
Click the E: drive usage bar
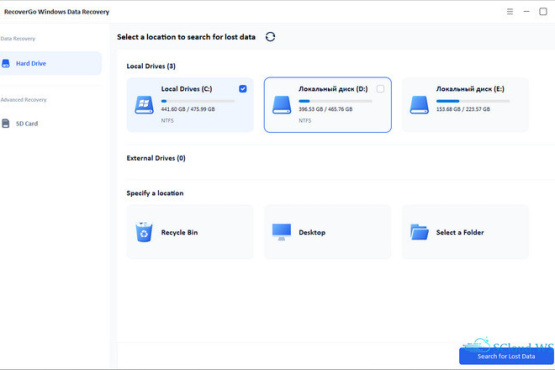(x=473, y=101)
